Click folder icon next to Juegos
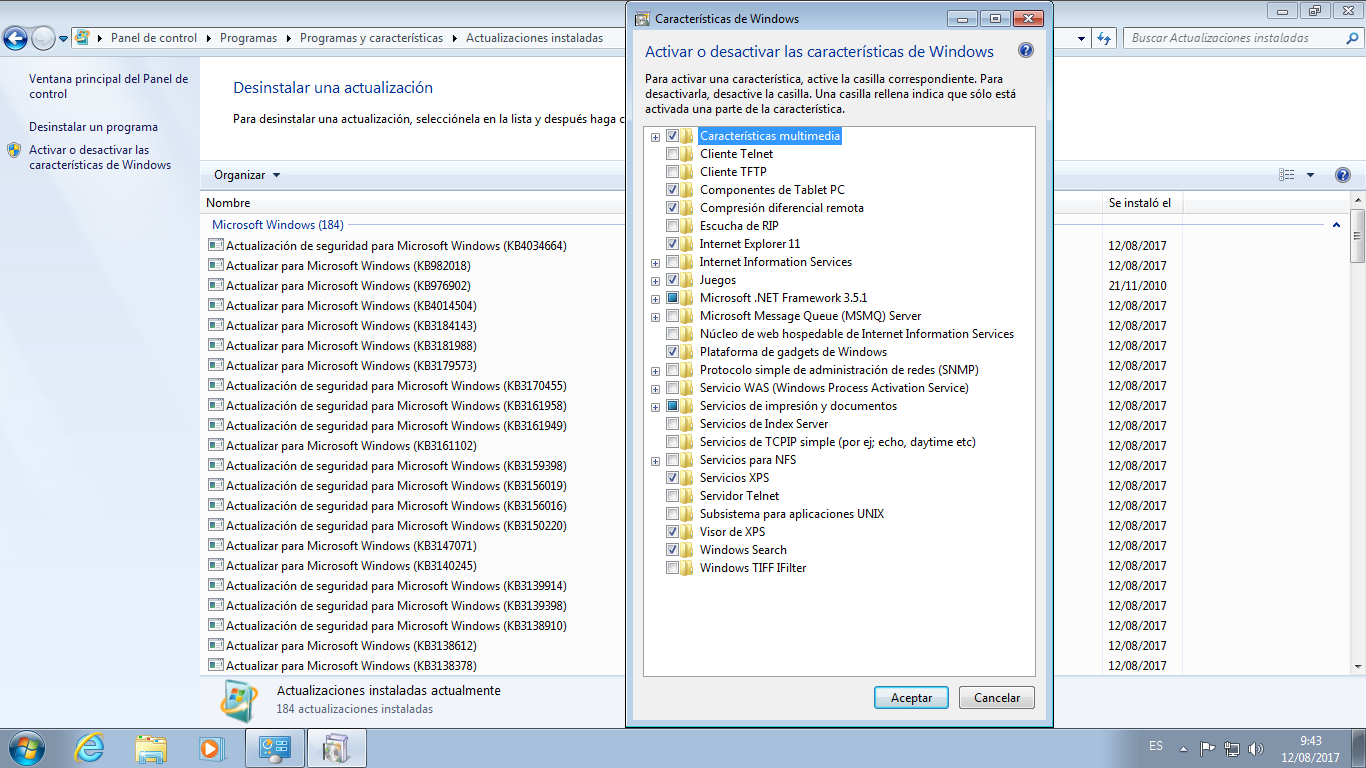The image size is (1366, 768). (x=688, y=280)
